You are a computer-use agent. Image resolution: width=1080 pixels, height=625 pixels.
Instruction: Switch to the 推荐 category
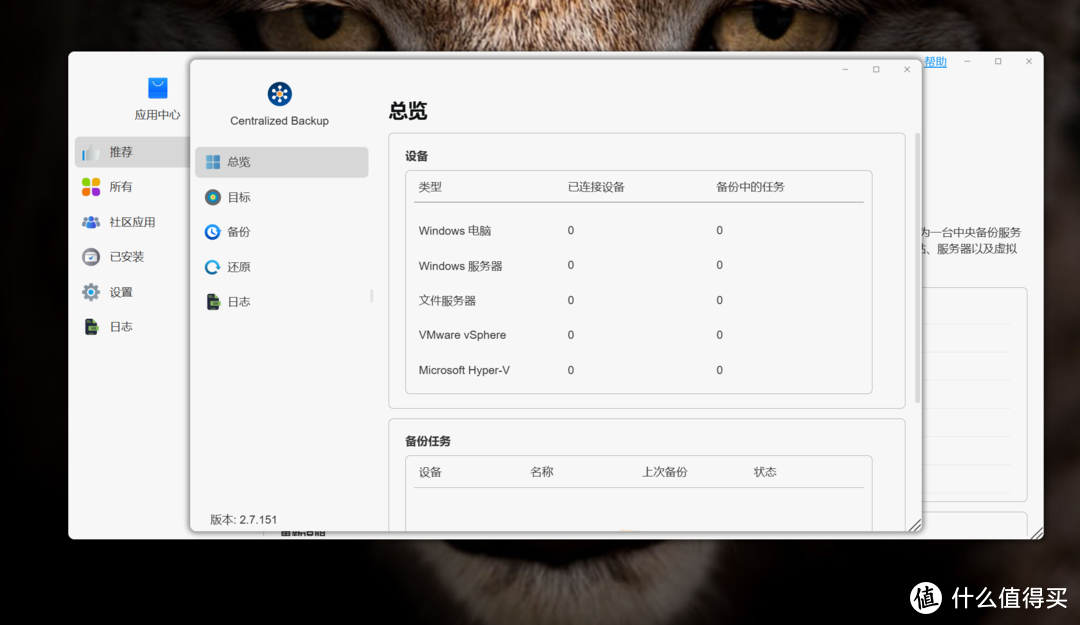[120, 151]
